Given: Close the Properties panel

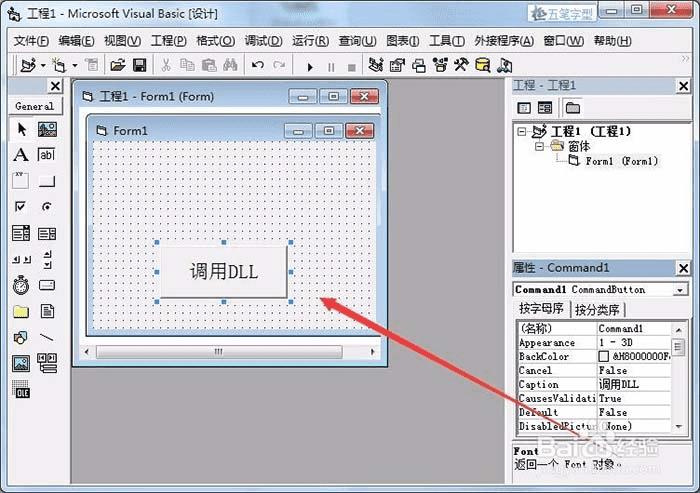Looking at the screenshot, I should [683, 268].
